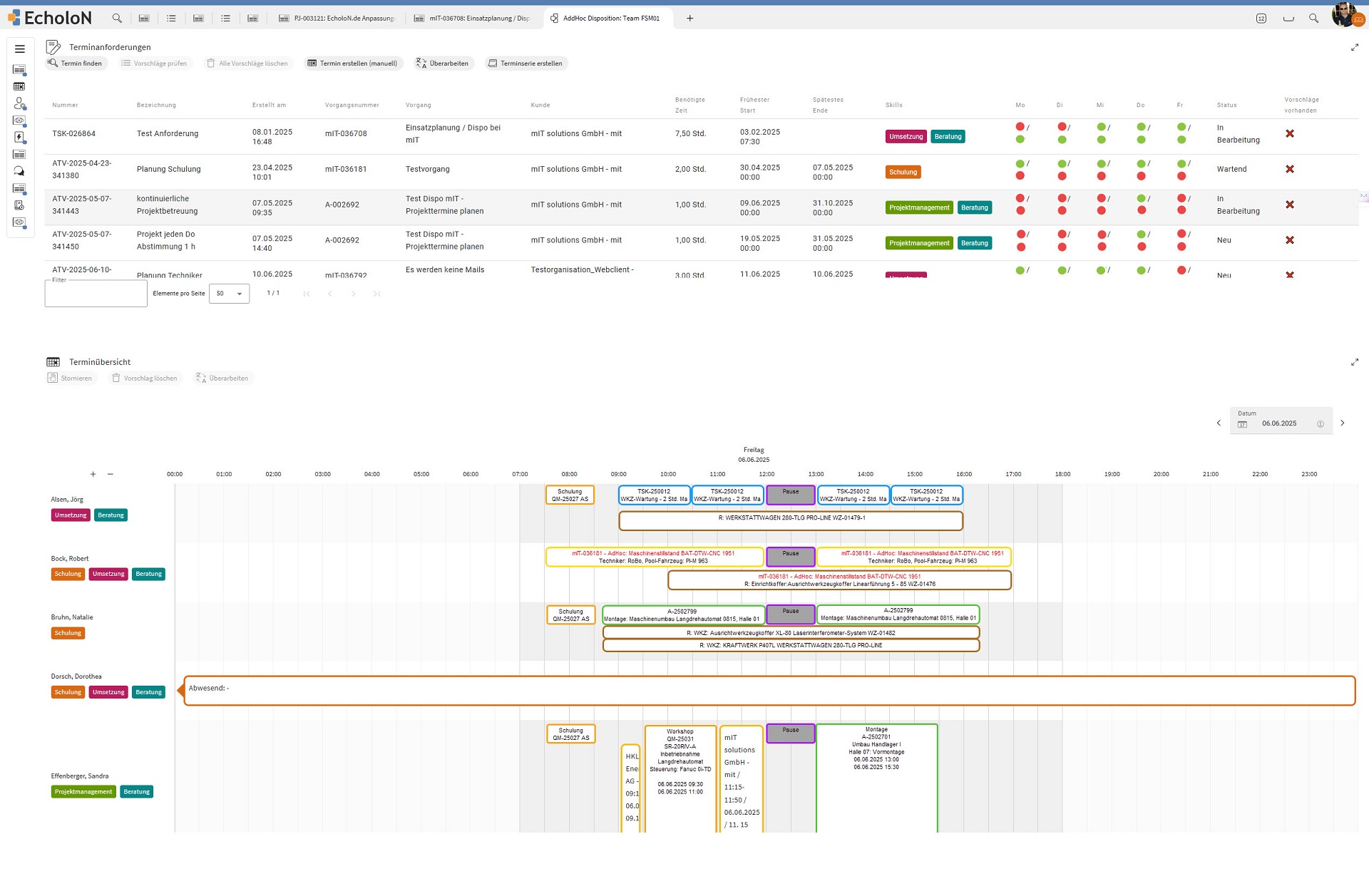Click Terminserie erstellen button

coord(525,63)
